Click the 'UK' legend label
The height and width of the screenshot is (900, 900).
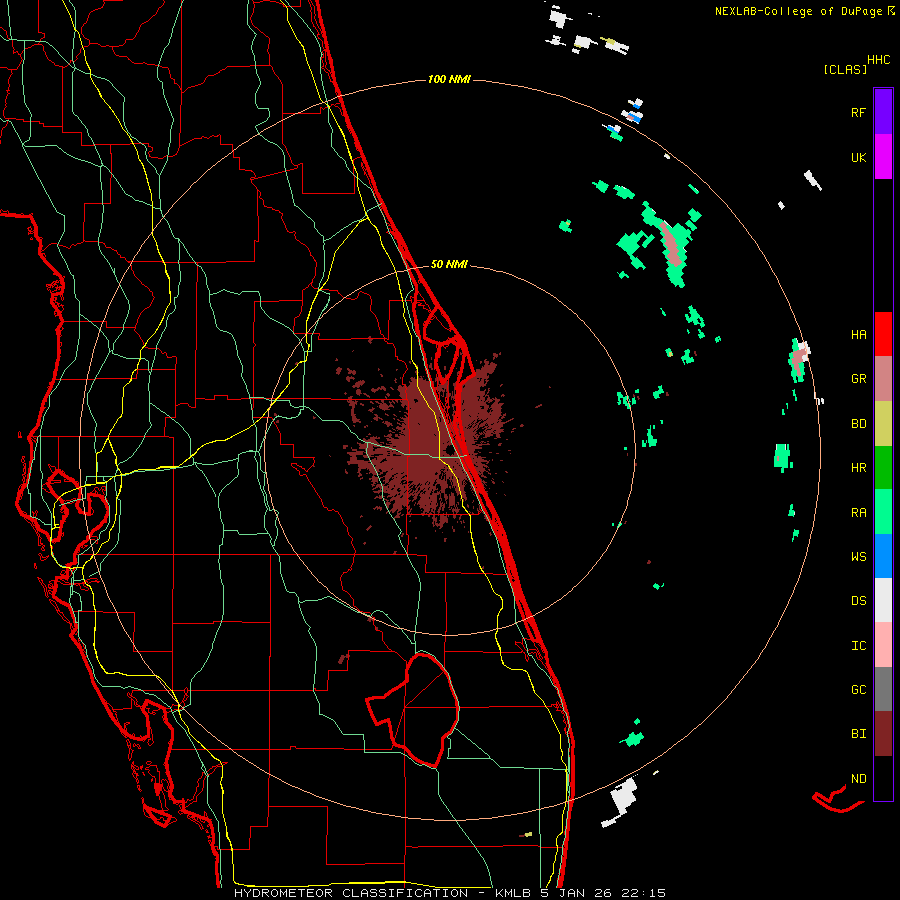(x=858, y=157)
